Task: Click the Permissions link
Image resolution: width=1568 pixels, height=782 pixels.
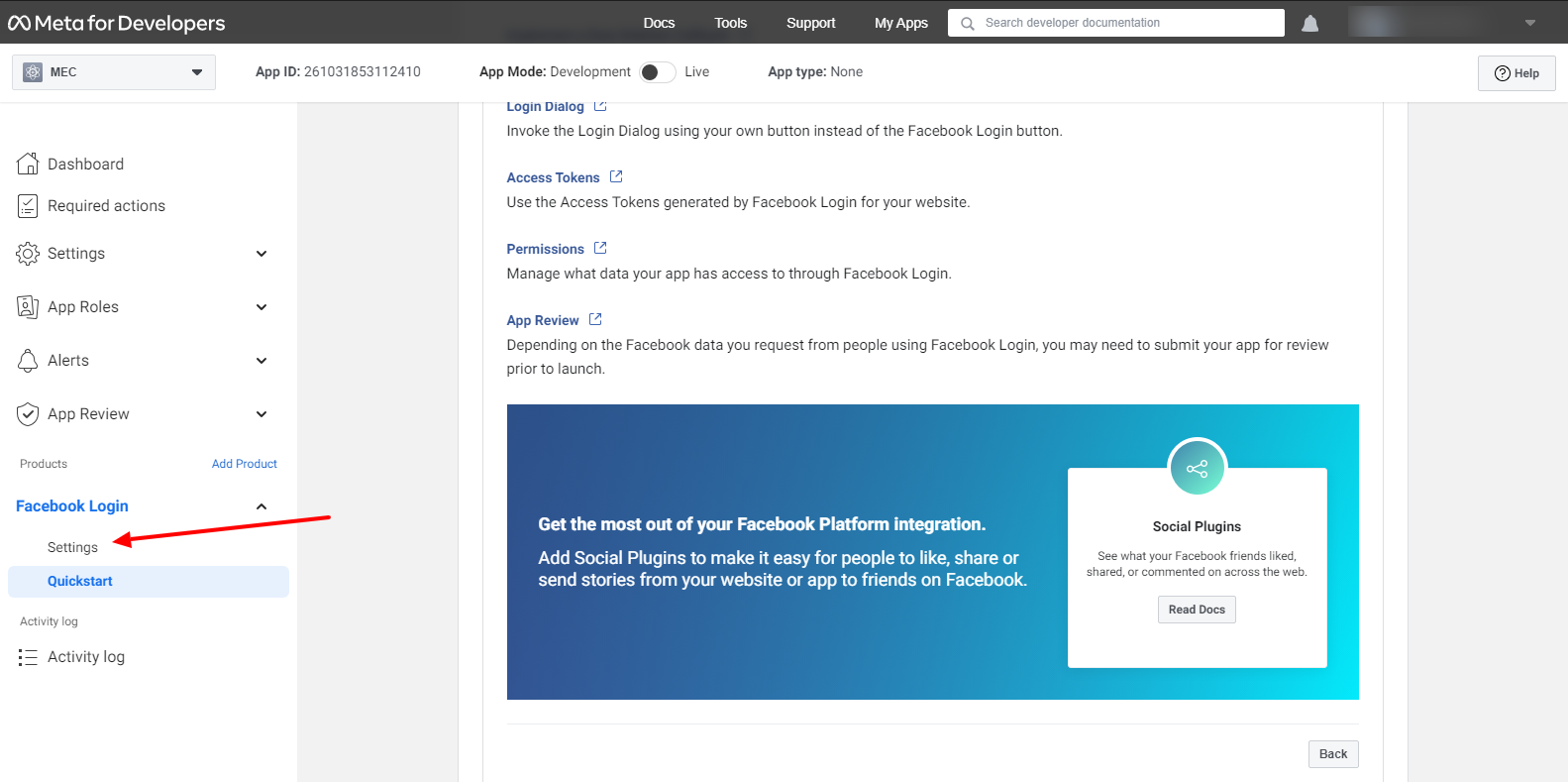Action: point(545,249)
